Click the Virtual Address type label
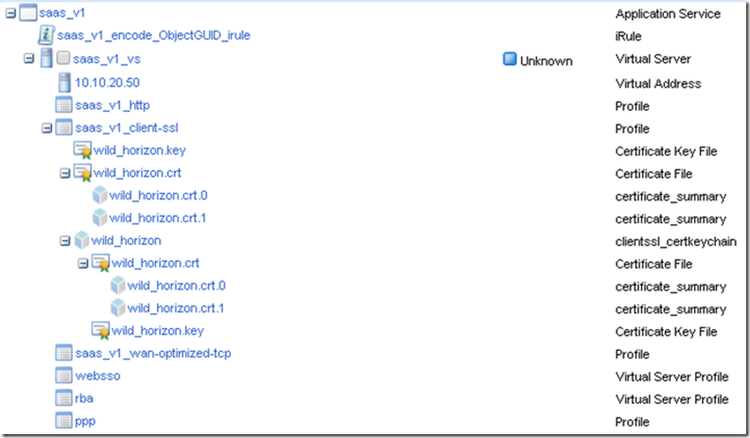The width and height of the screenshot is (750, 438). pos(658,84)
